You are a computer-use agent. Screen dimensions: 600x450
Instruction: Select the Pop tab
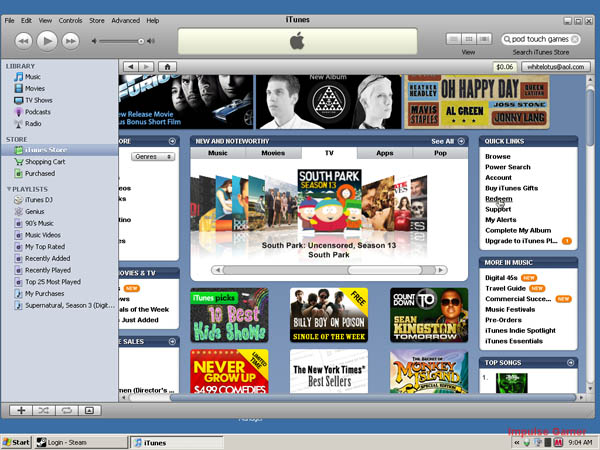(x=440, y=153)
